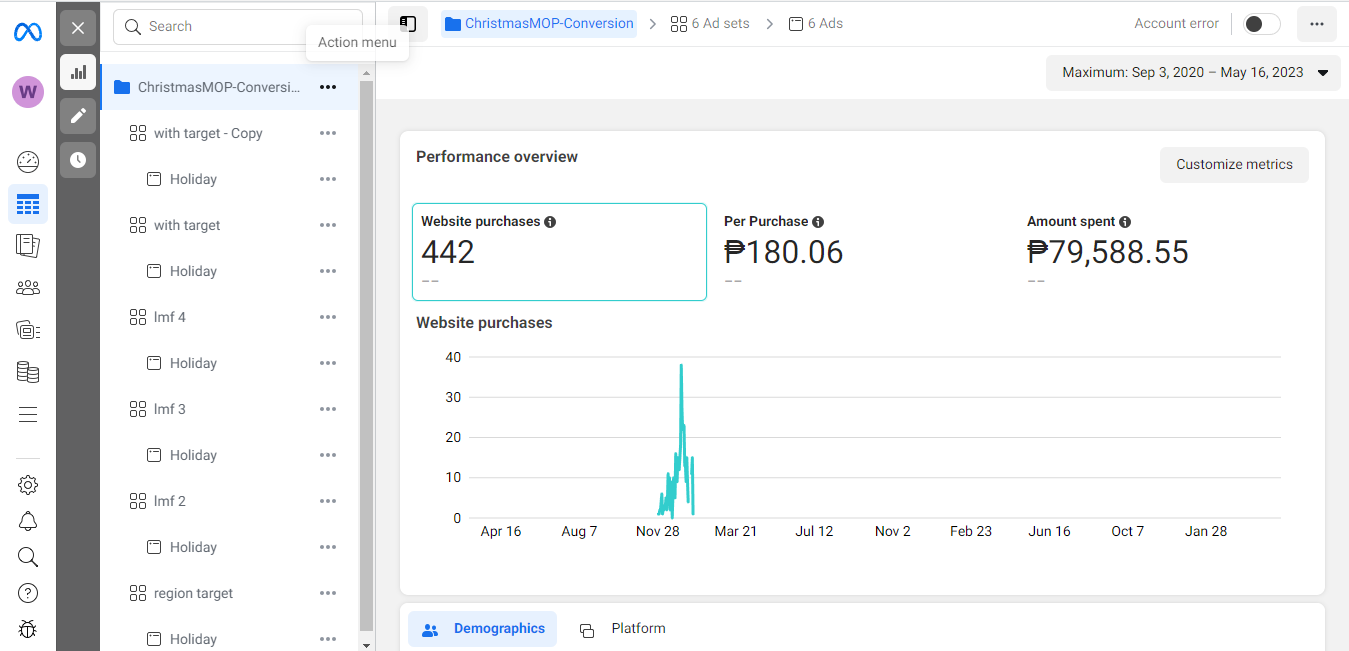
Task: Open action menu for ChristmasMOP-Conversion campaign
Action: tap(328, 87)
